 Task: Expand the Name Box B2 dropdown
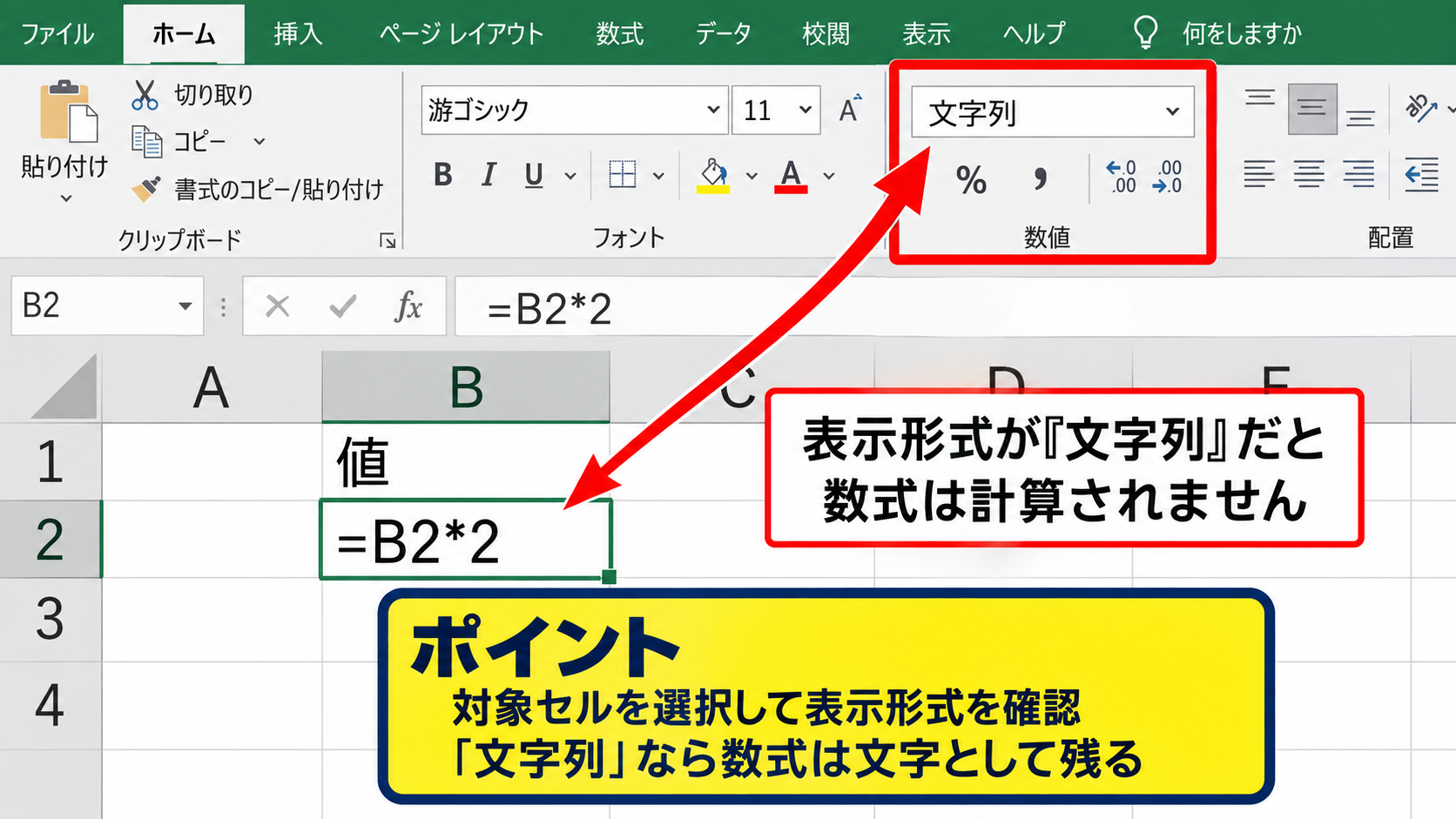tap(185, 306)
